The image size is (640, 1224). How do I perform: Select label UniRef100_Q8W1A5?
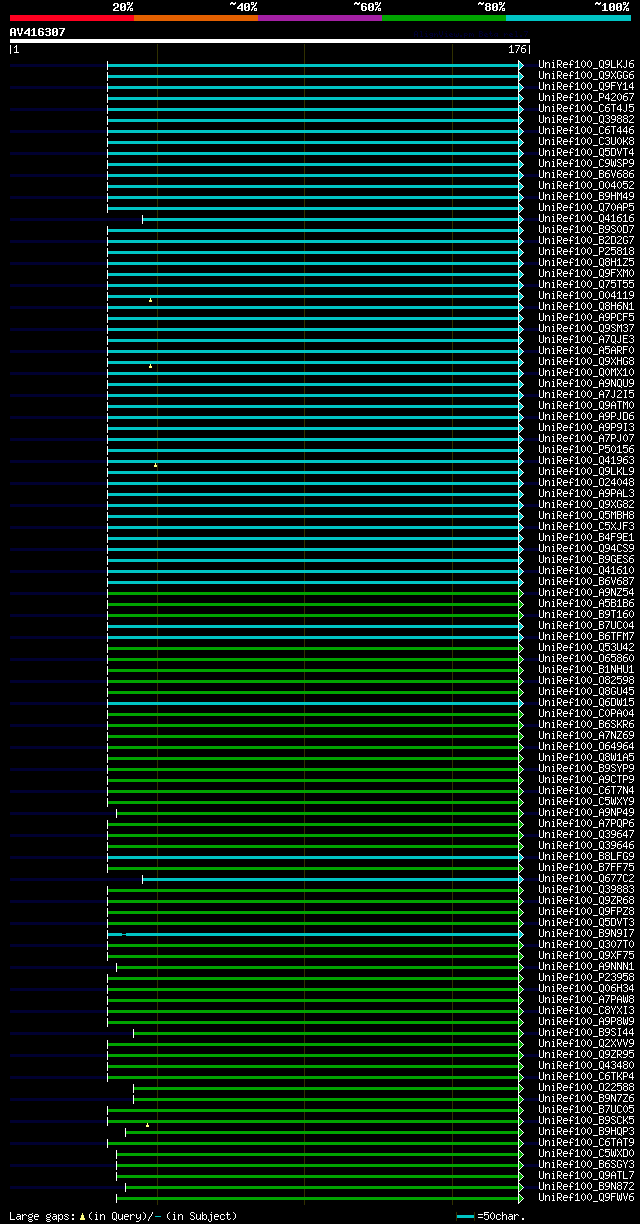586,757
